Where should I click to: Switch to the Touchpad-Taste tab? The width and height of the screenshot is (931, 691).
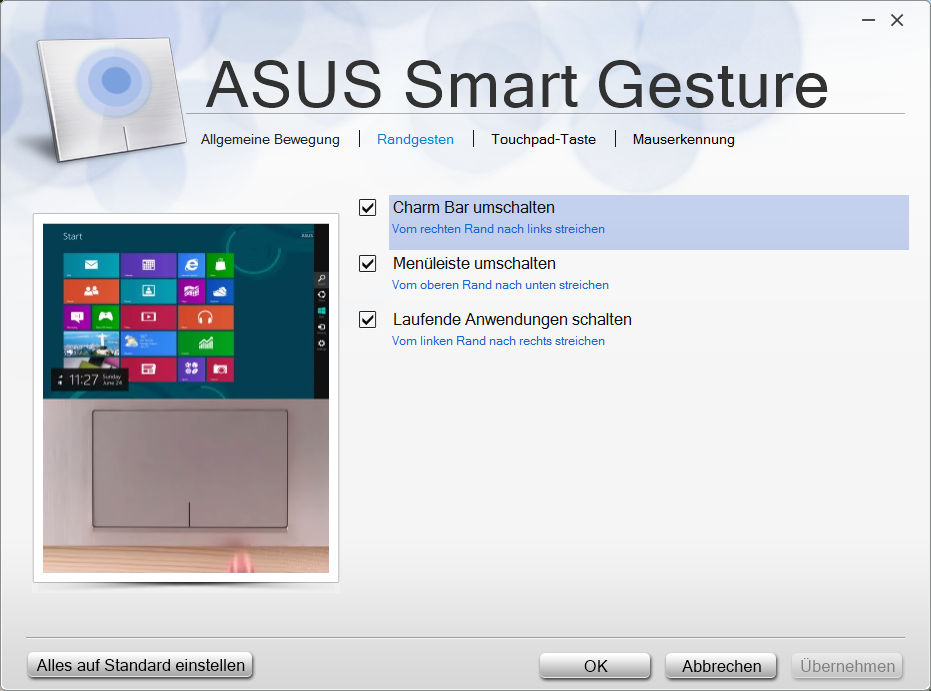pos(543,140)
